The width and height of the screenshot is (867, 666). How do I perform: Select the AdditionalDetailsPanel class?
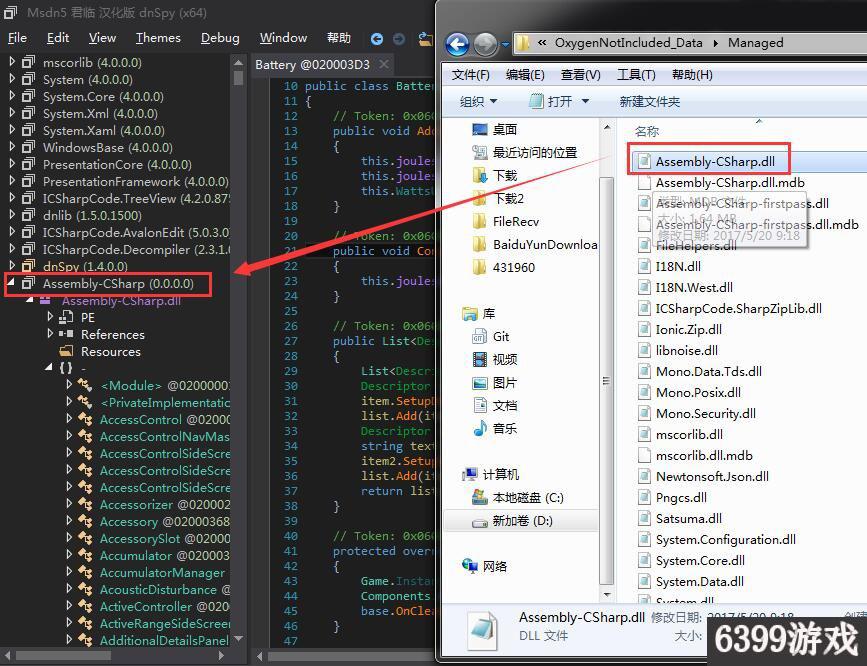click(x=164, y=641)
